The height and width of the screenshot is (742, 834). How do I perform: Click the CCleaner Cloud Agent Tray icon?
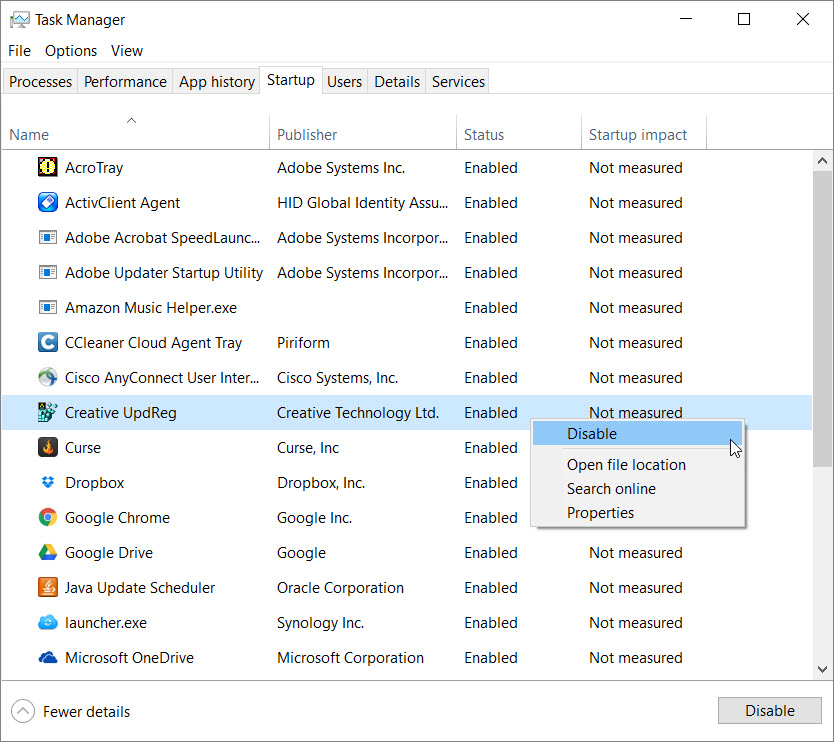click(47, 342)
